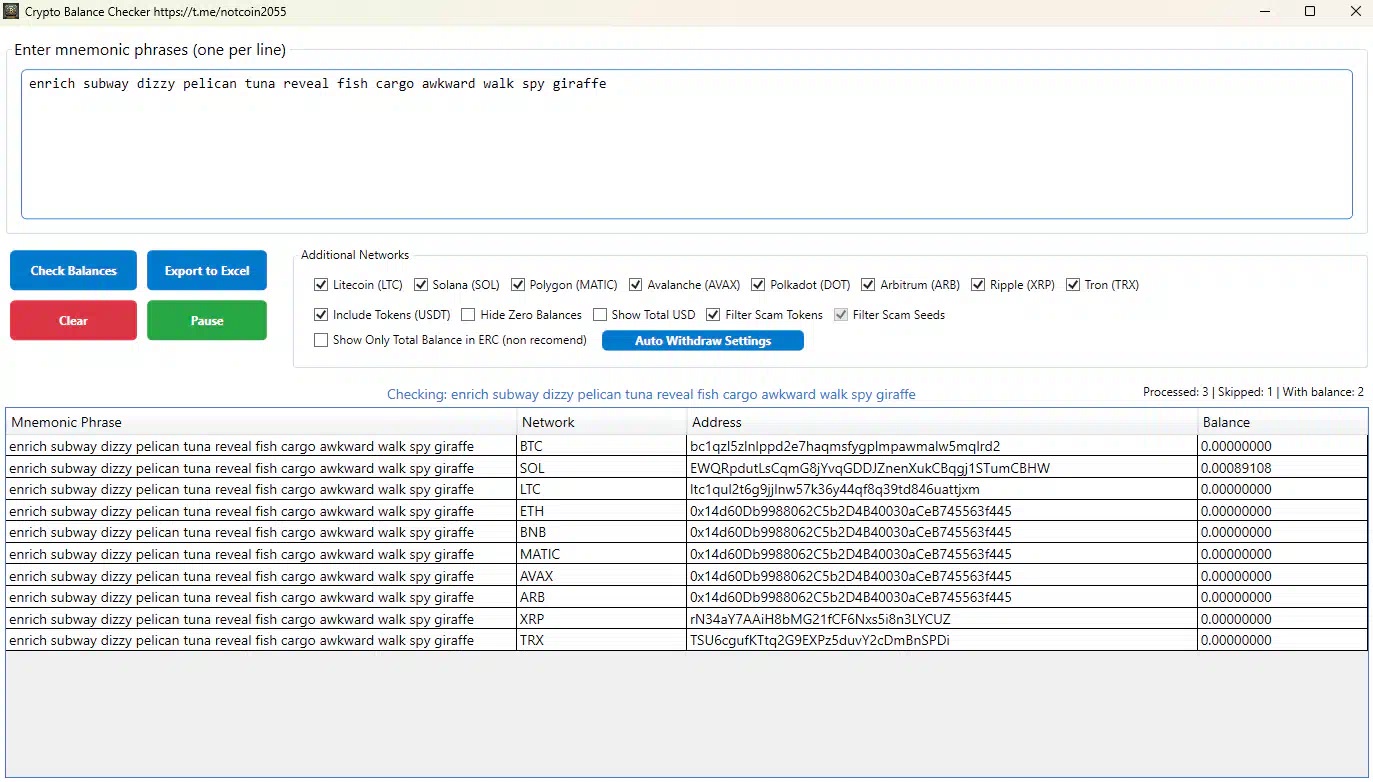Uncheck Include Tokens (USDT)

321,314
